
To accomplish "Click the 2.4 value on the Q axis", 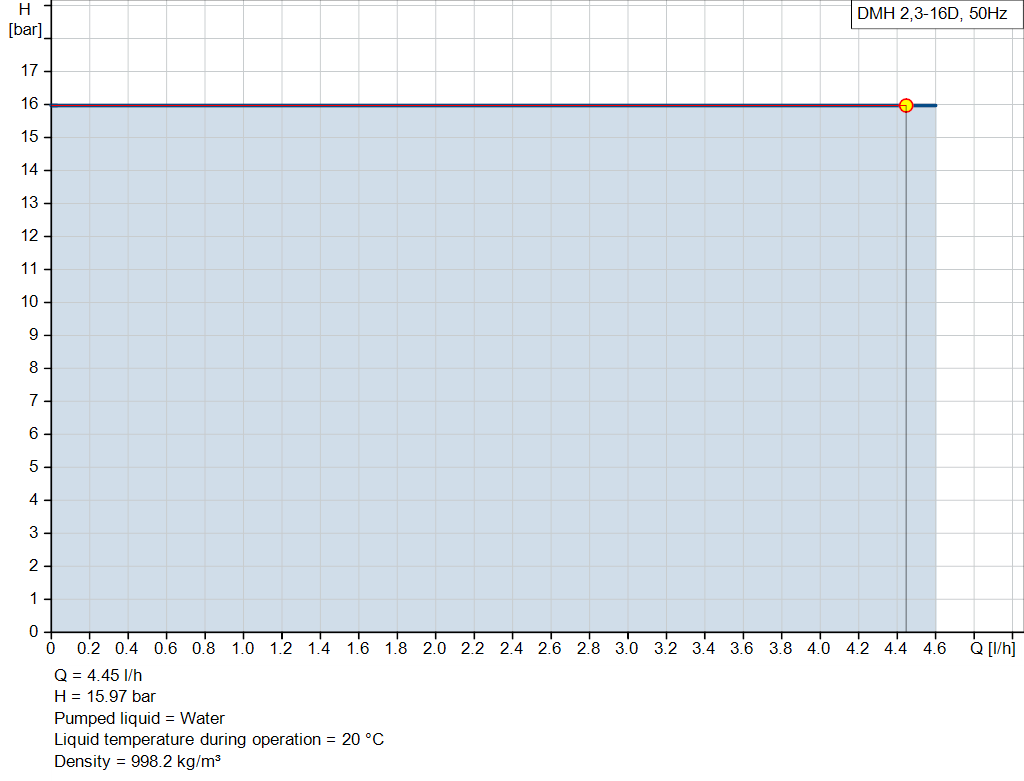I will (511, 648).
